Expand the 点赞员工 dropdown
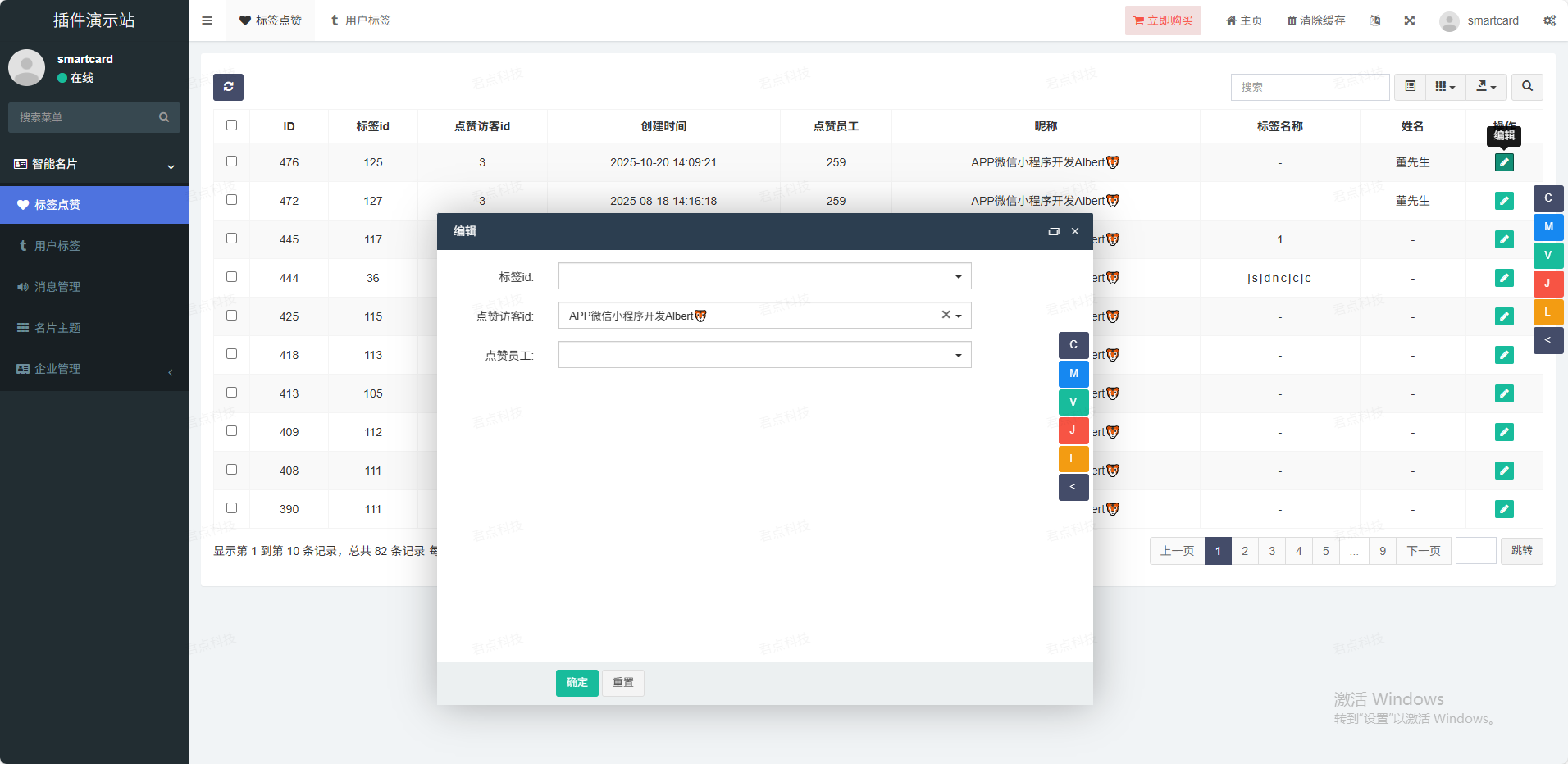 click(764, 355)
